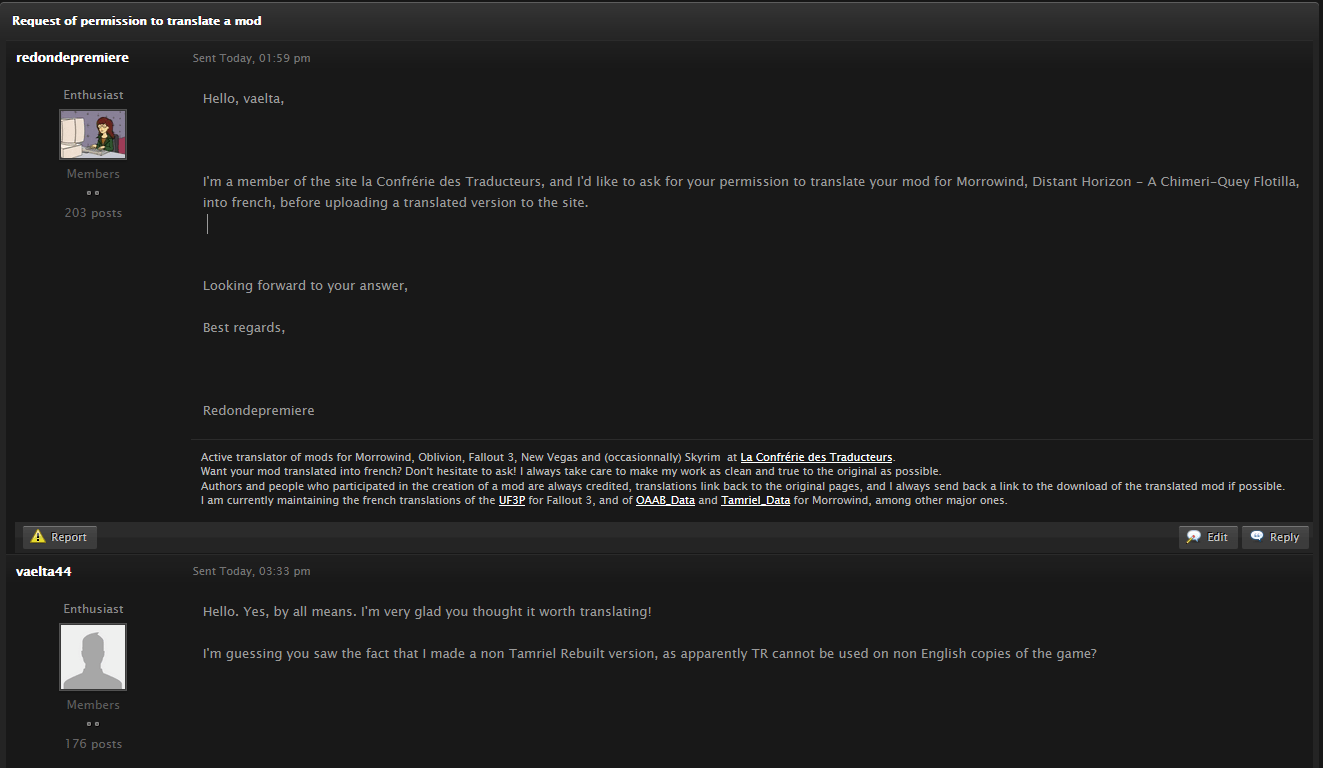View the vaelta44 username profile
This screenshot has height=768, width=1323.
pyautogui.click(x=44, y=571)
